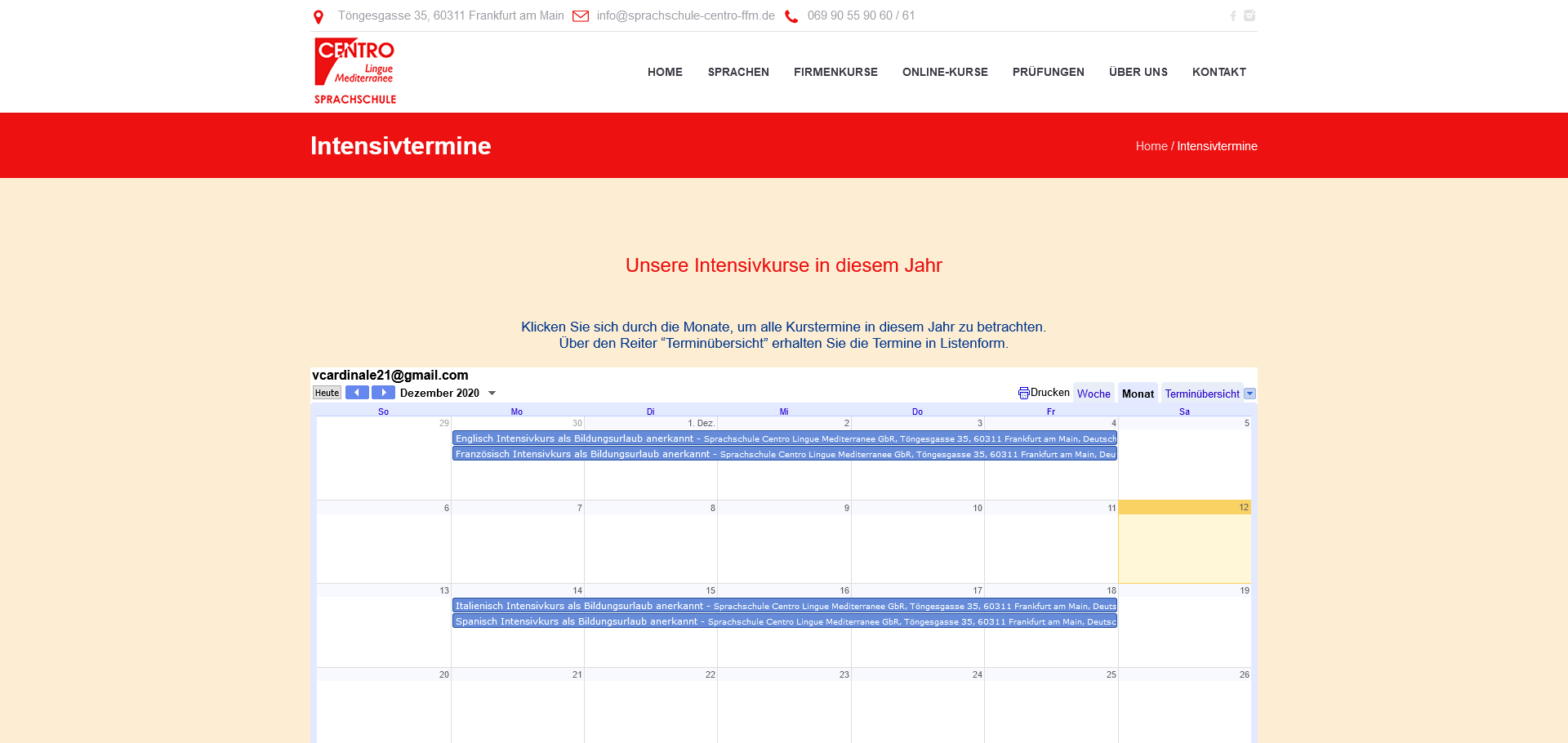Advance to next month with right arrow

click(383, 393)
